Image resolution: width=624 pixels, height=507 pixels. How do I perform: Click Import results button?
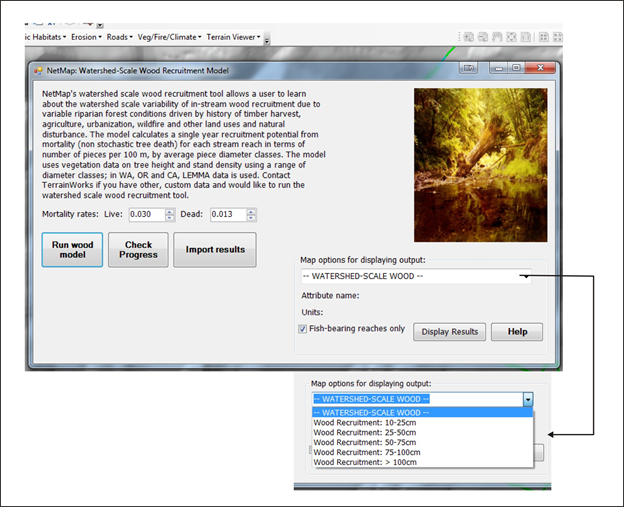pos(215,250)
